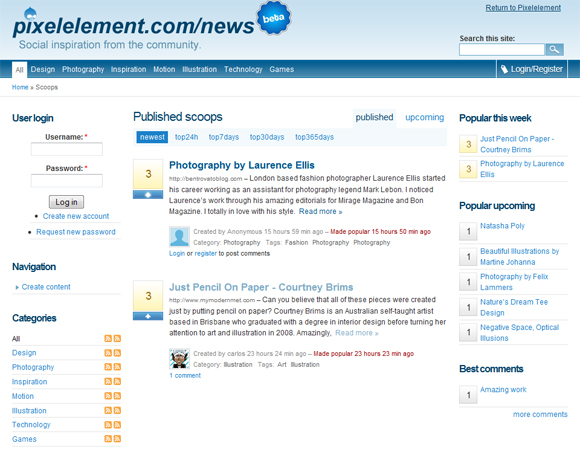Click Create new account link
The width and height of the screenshot is (580, 452).
[x=76, y=216]
